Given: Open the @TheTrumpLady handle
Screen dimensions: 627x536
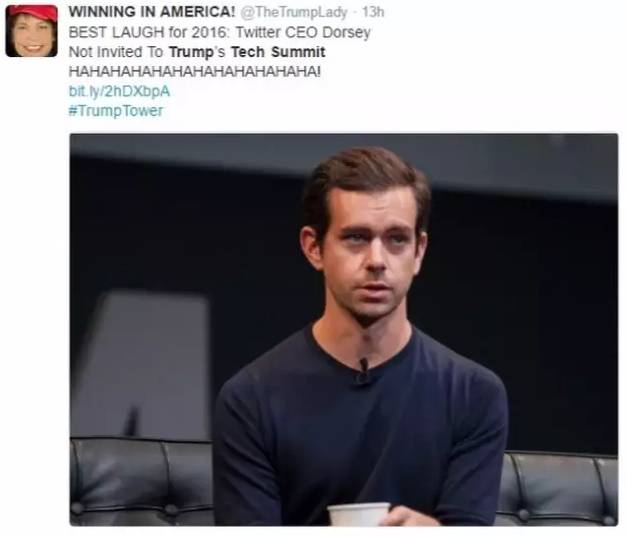Looking at the screenshot, I should click(294, 12).
